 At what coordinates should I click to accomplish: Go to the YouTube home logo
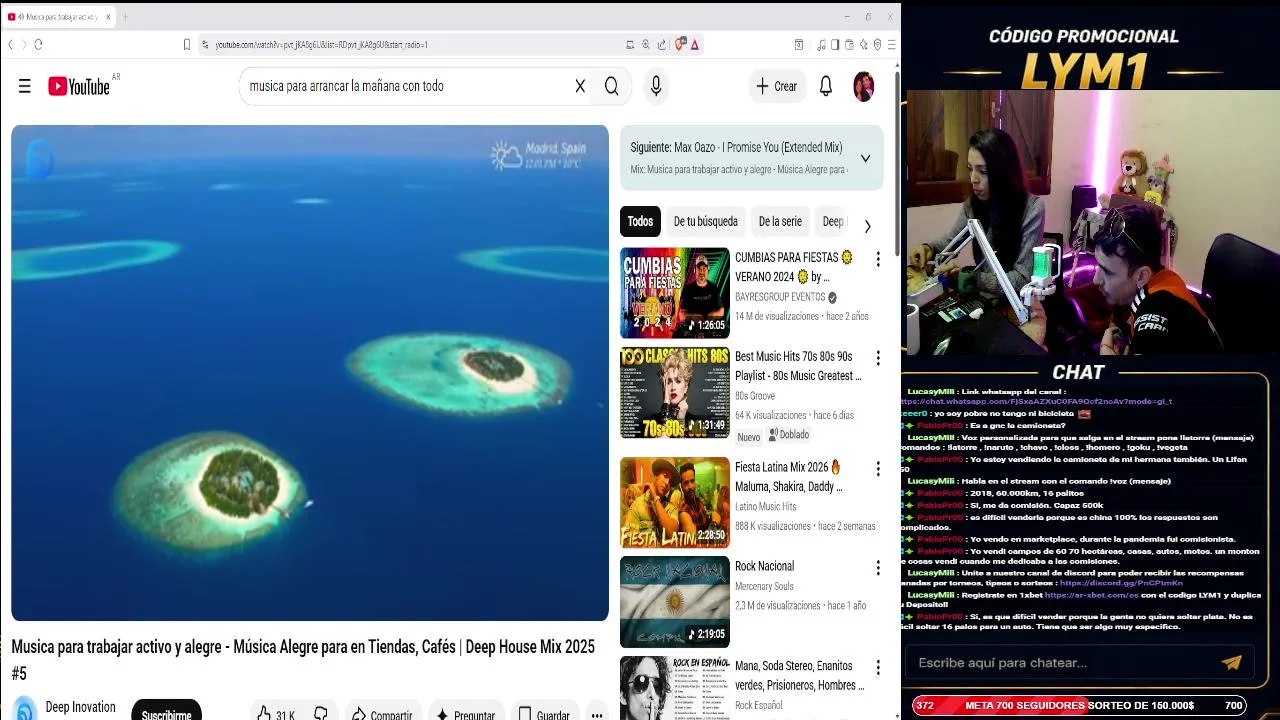[x=79, y=86]
